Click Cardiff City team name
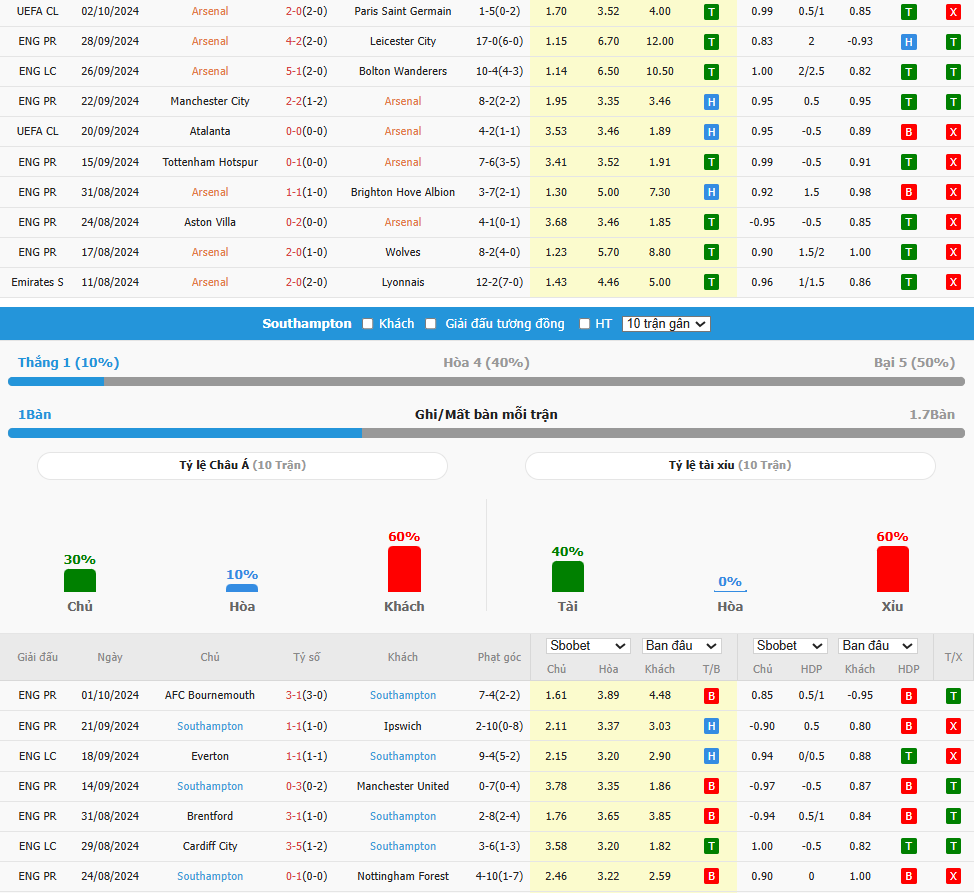 (210, 846)
